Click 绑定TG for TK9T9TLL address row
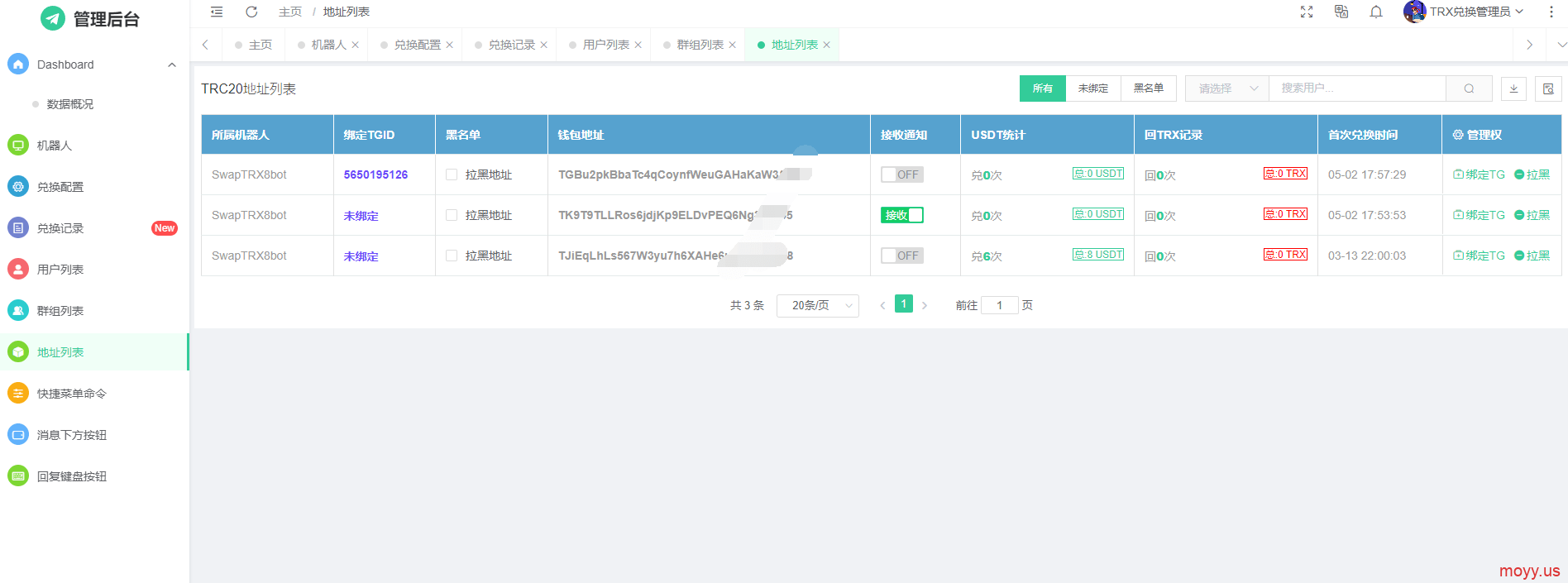 [x=1479, y=215]
